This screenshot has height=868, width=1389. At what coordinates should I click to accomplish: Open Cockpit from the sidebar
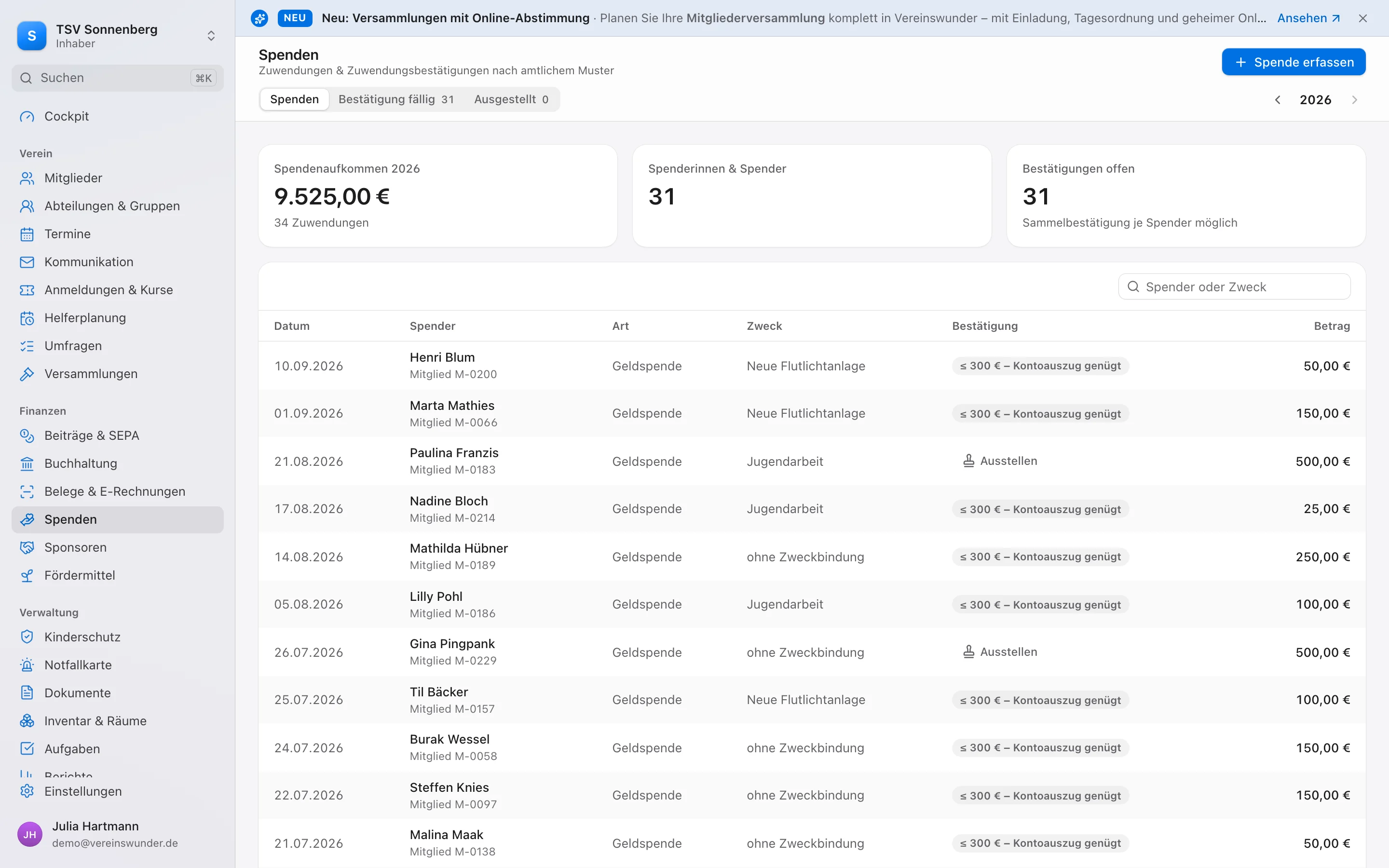point(117,116)
